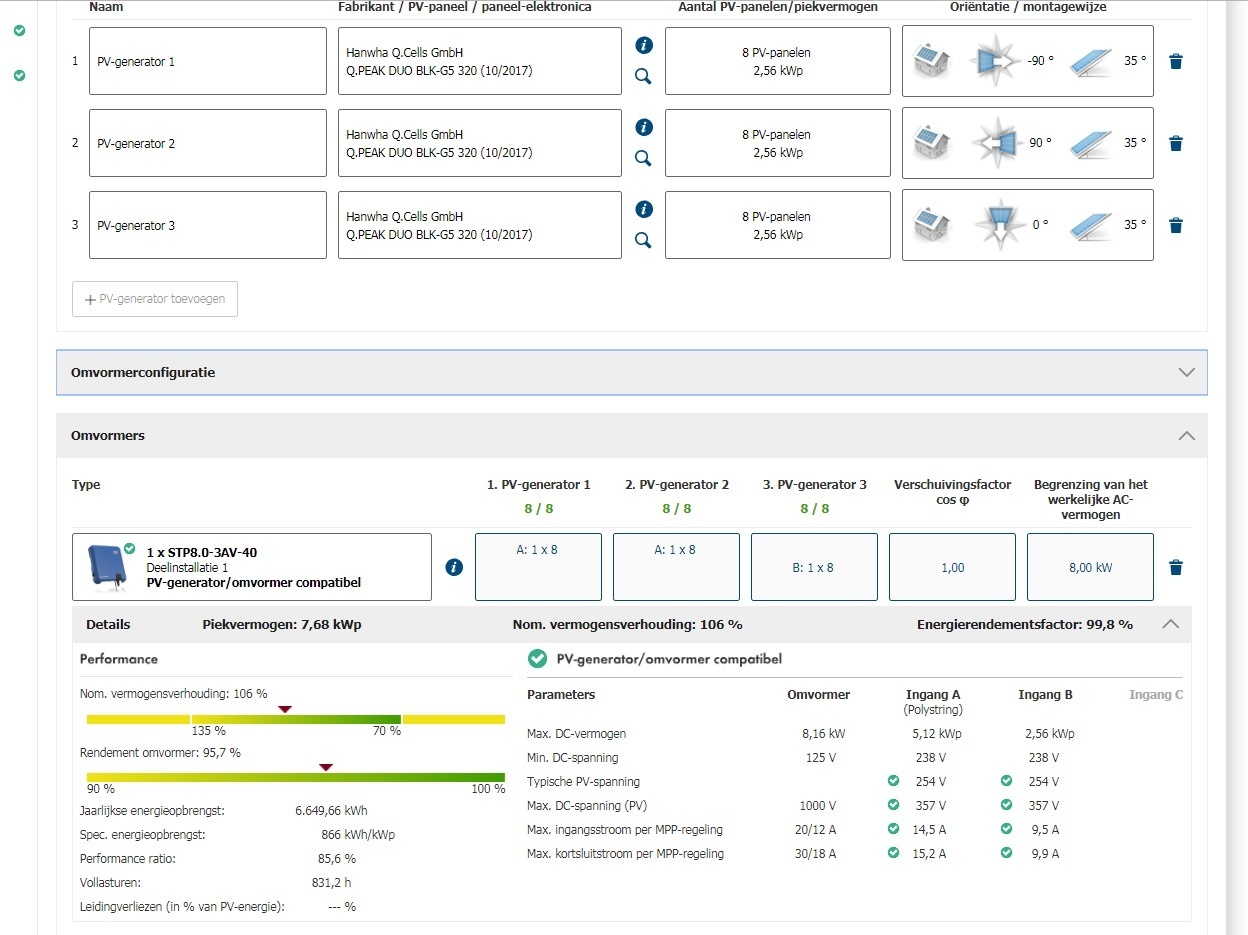This screenshot has width=1248, height=935.
Task: Open info for PV-generator 2 panel
Action: point(644,127)
